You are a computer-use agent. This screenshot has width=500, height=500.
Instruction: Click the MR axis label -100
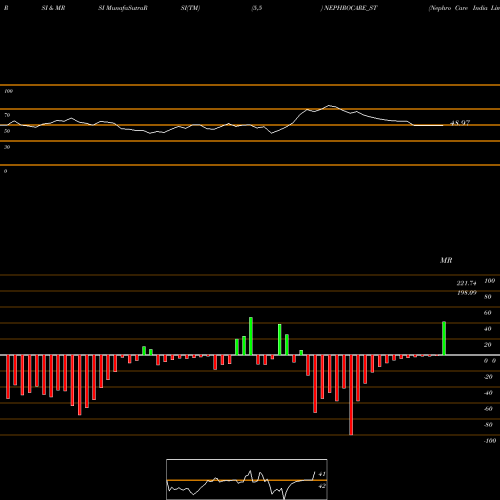[x=490, y=441]
